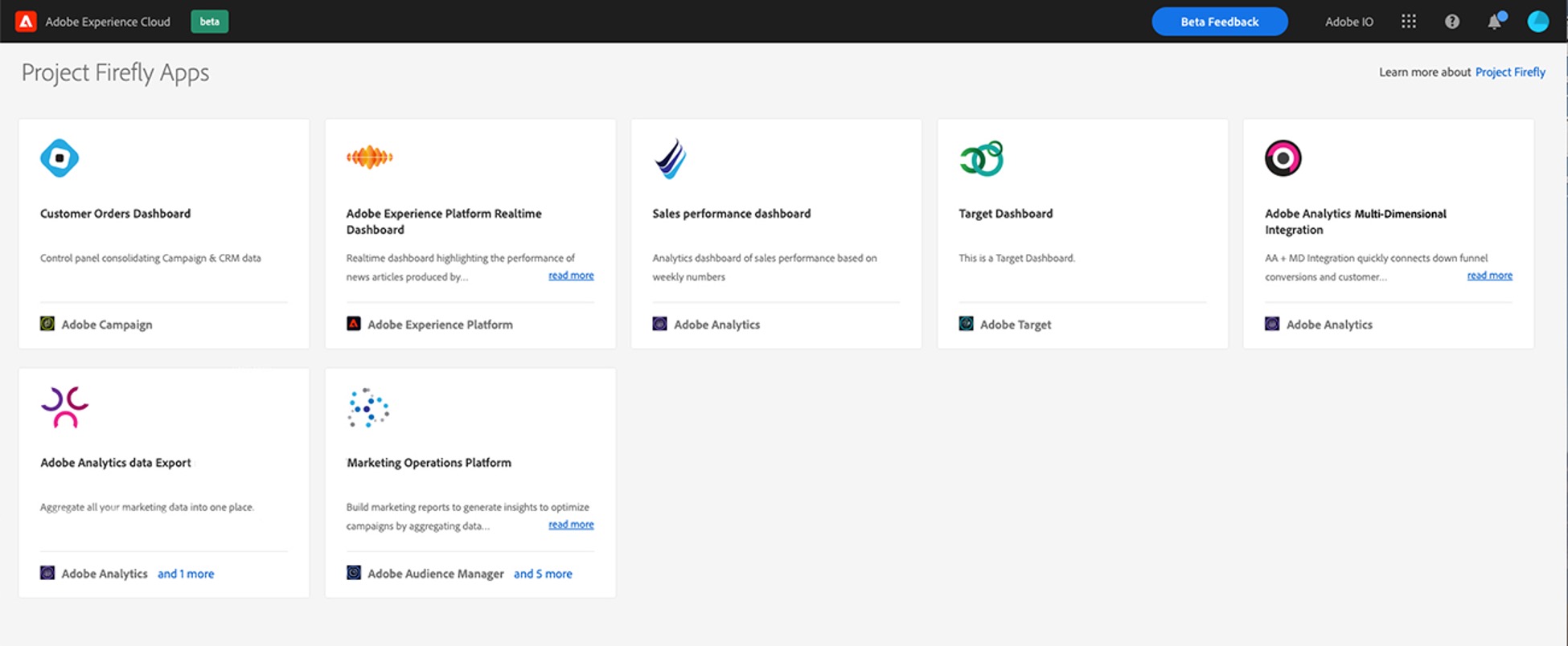
Task: Click the Beta Feedback button
Action: pos(1220,22)
